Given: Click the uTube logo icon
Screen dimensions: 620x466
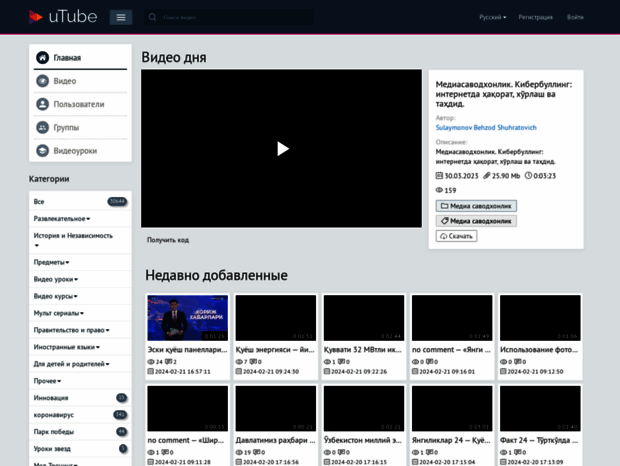Looking at the screenshot, I should tap(36, 17).
